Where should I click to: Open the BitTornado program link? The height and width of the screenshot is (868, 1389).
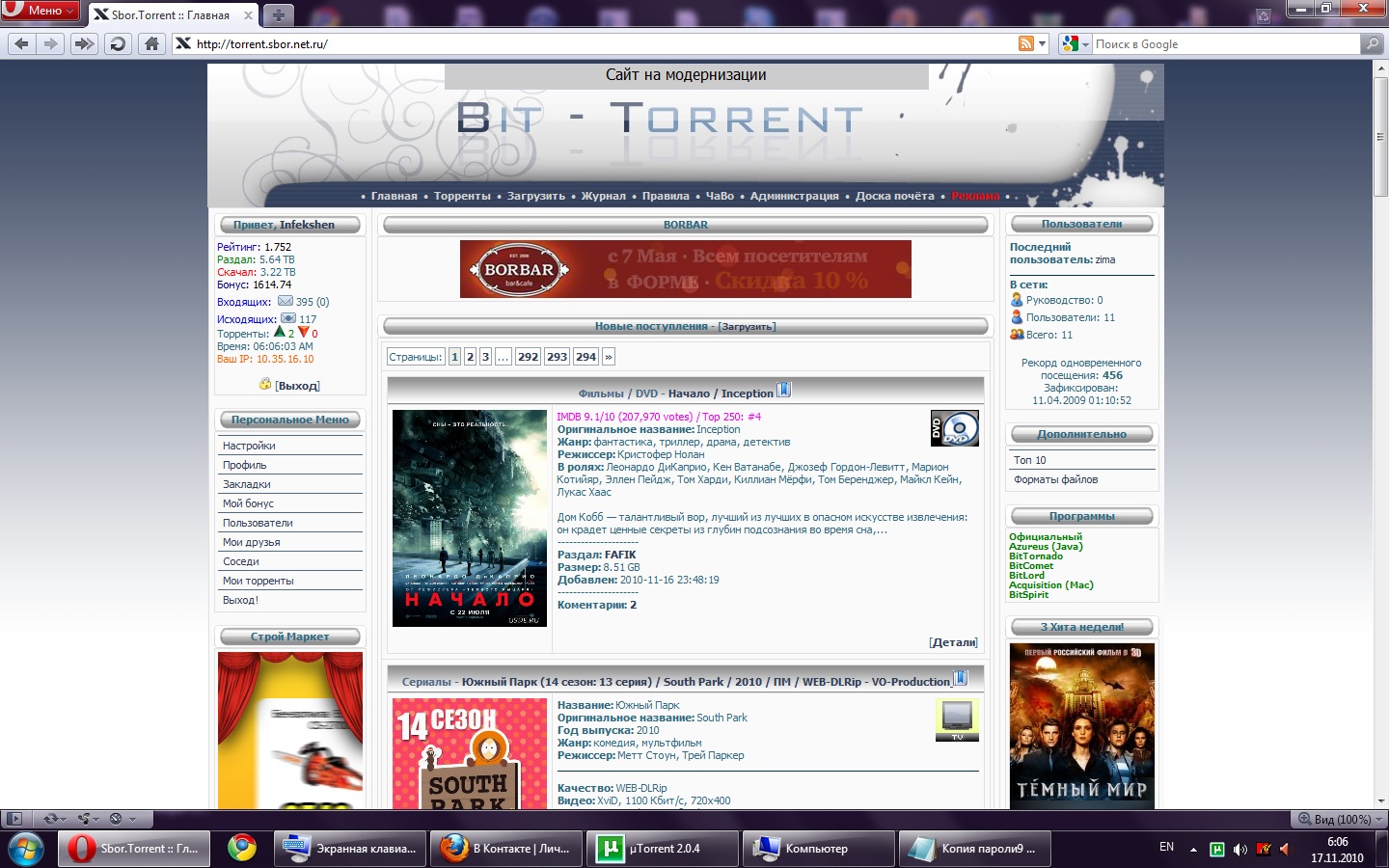coord(1036,556)
